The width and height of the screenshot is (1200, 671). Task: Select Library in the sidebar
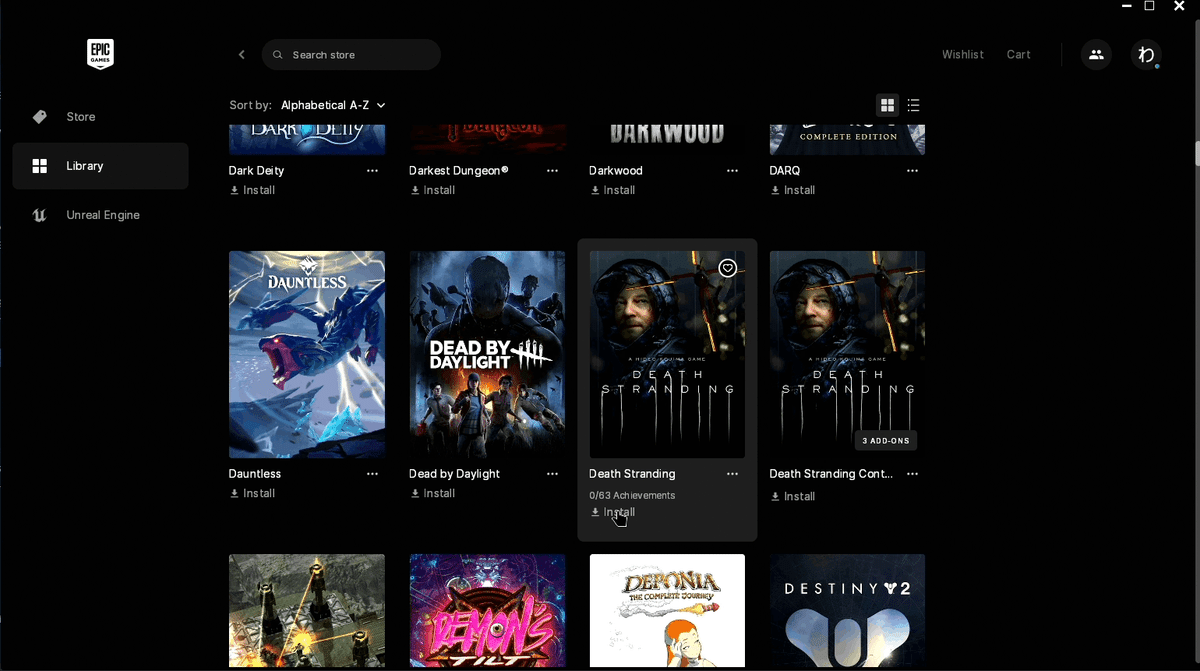(100, 166)
